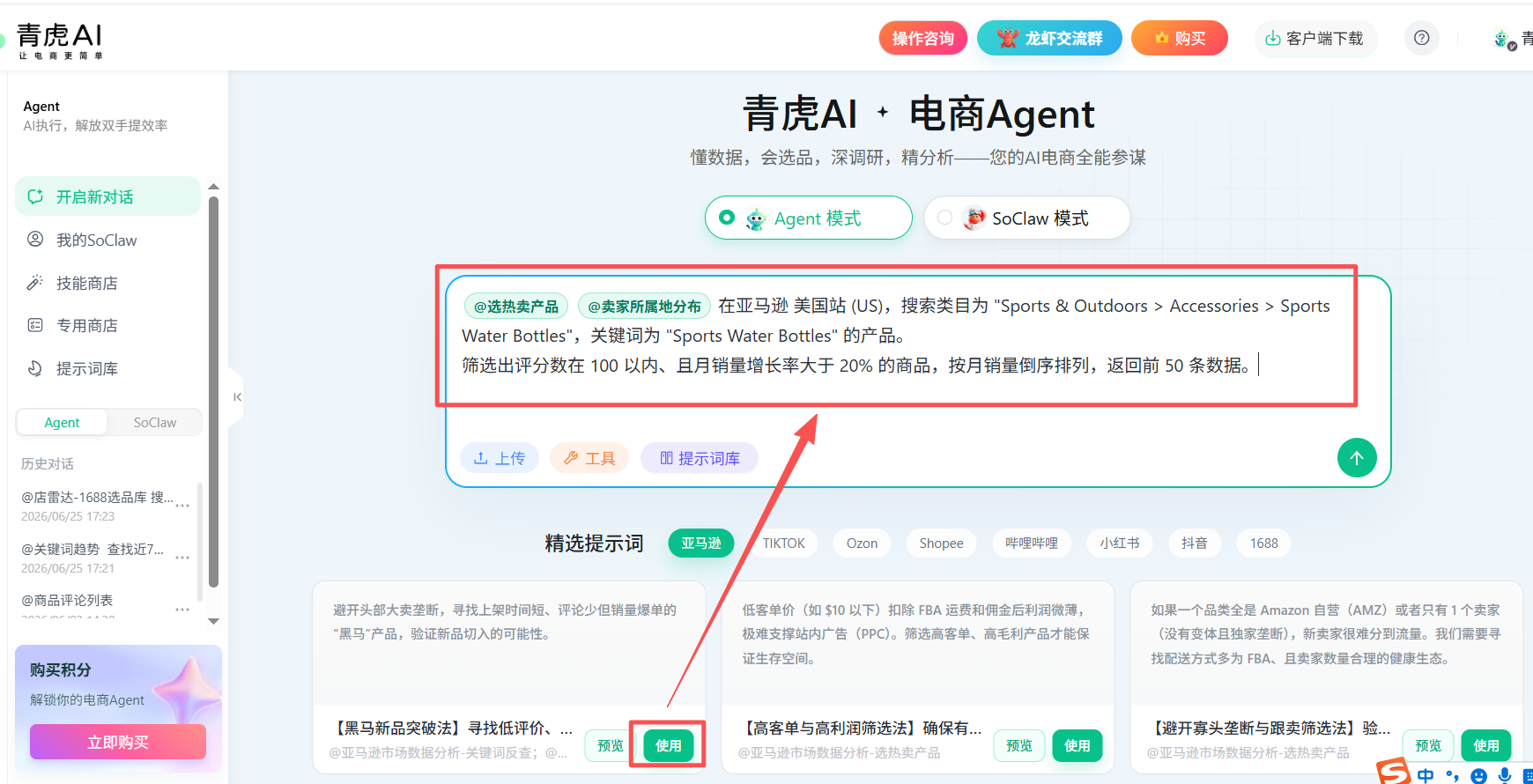
Task: Select the 抖音 prompt category tab
Action: point(1195,544)
